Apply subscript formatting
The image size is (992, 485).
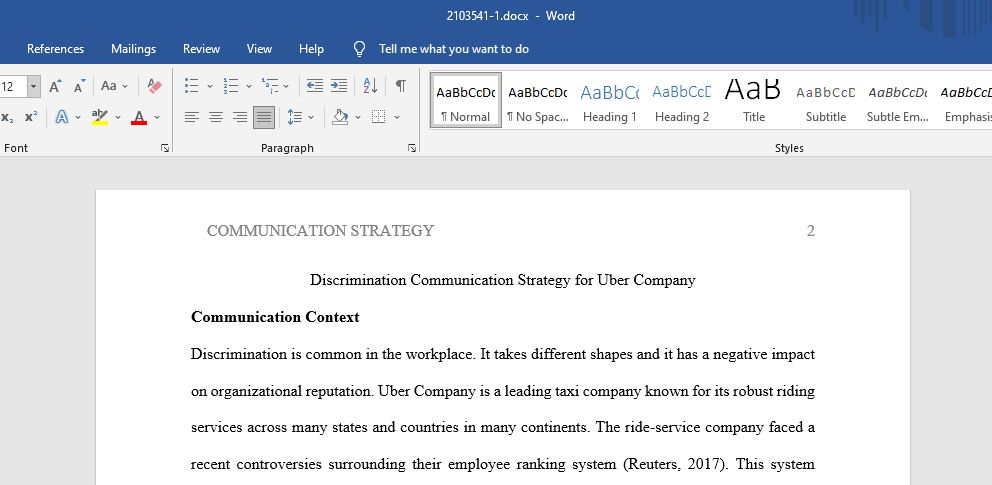coord(8,117)
